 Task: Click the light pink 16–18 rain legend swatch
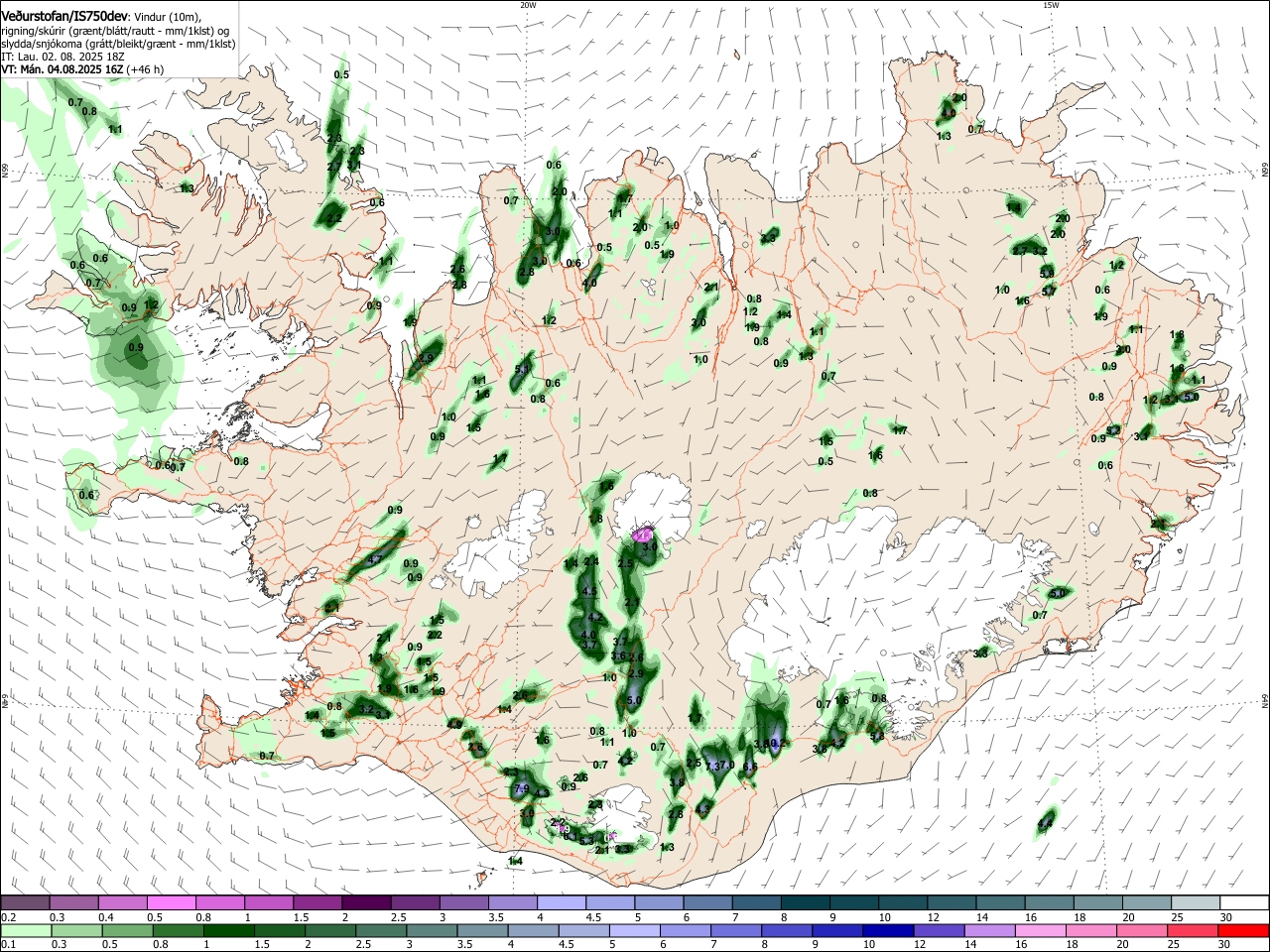point(1040,930)
